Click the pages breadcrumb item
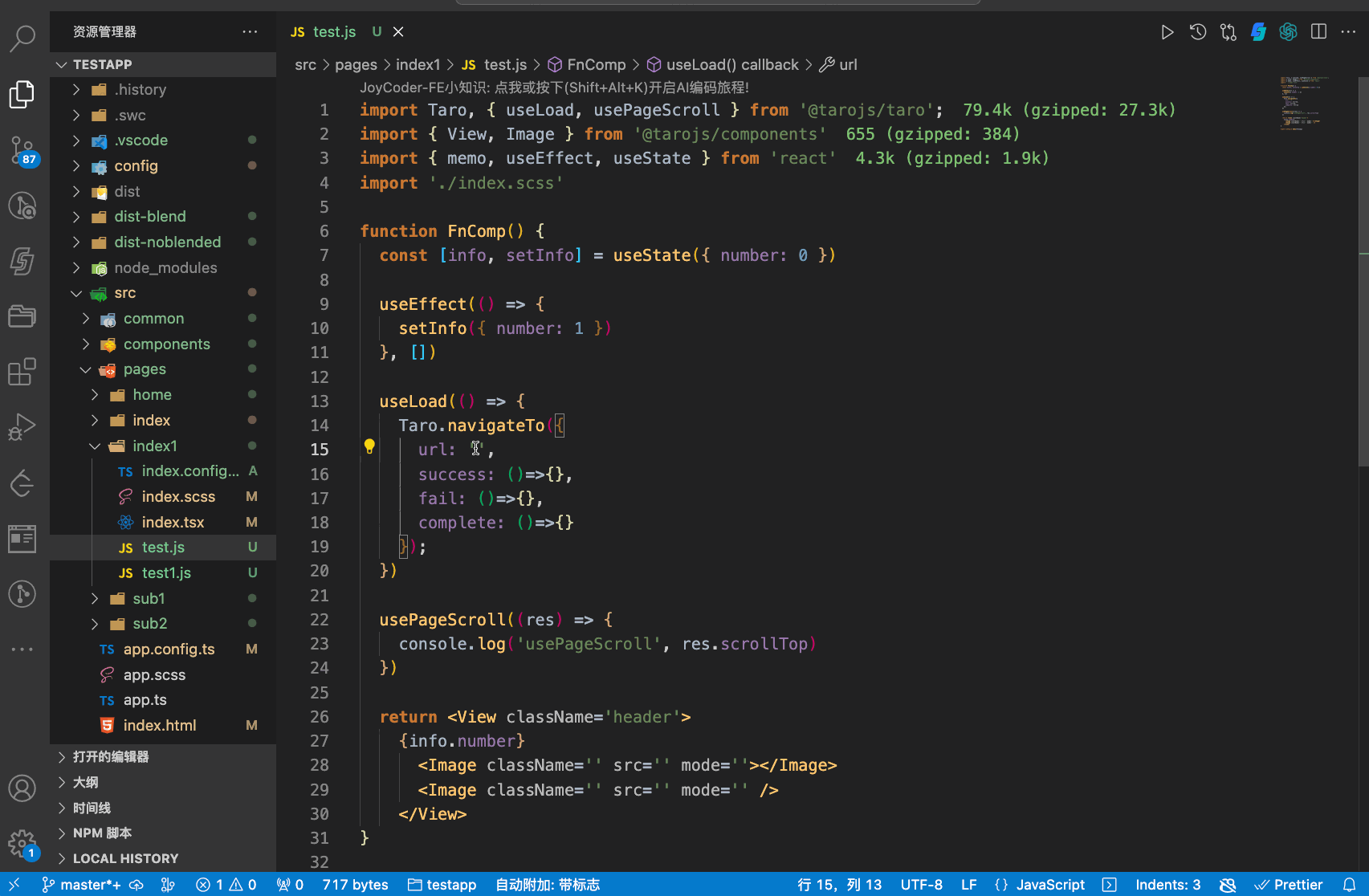This screenshot has height=896, width=1369. point(356,65)
